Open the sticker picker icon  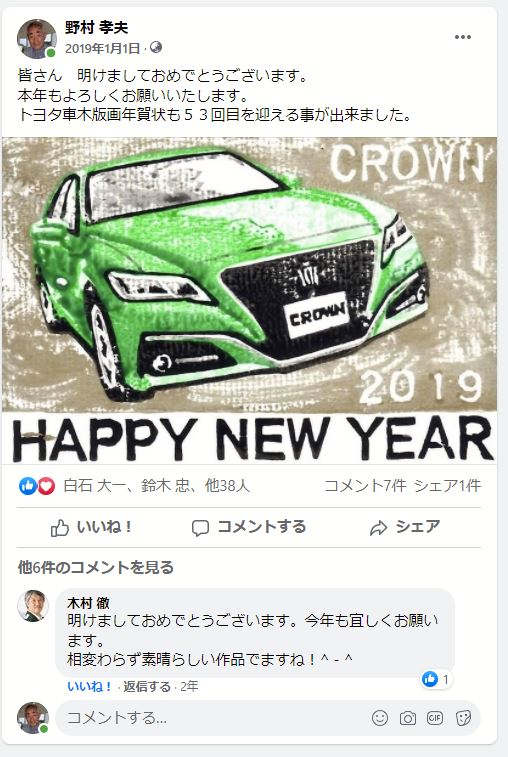tap(463, 718)
